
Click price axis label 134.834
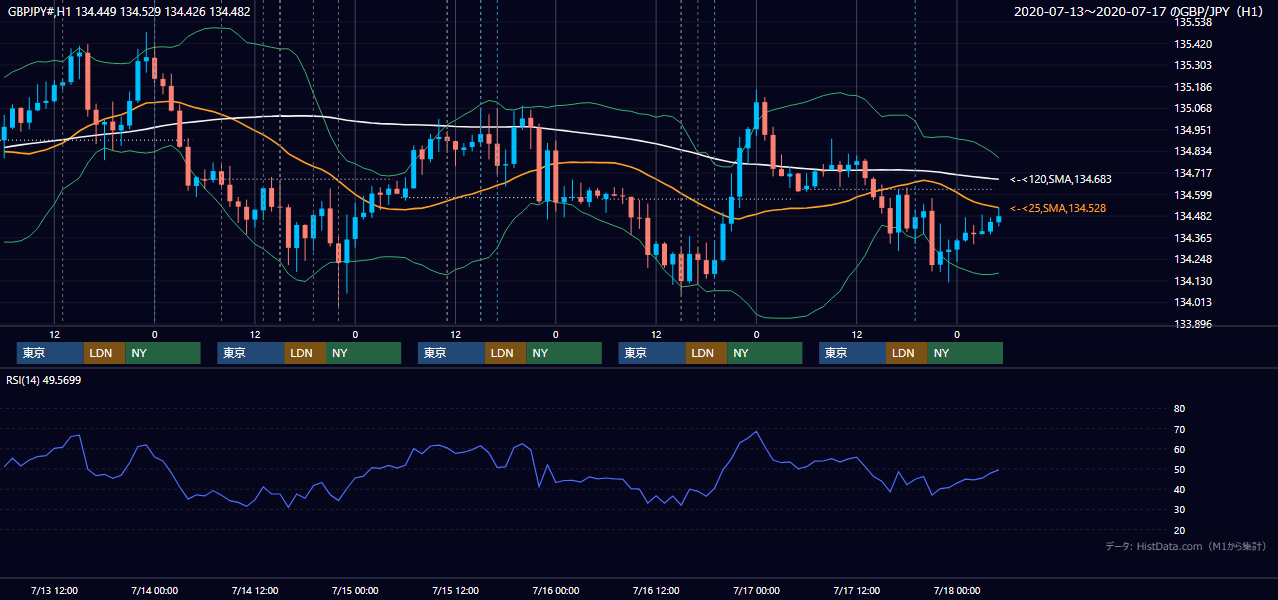(1193, 151)
